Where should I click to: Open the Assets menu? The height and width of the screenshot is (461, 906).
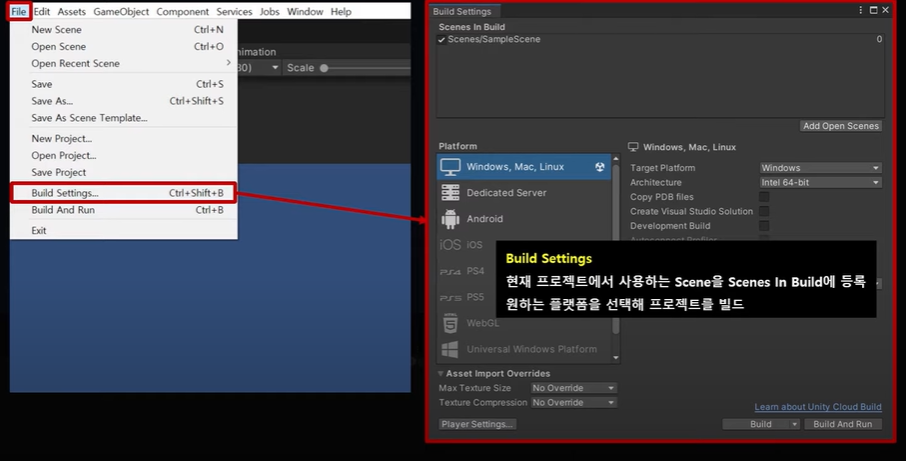(72, 12)
